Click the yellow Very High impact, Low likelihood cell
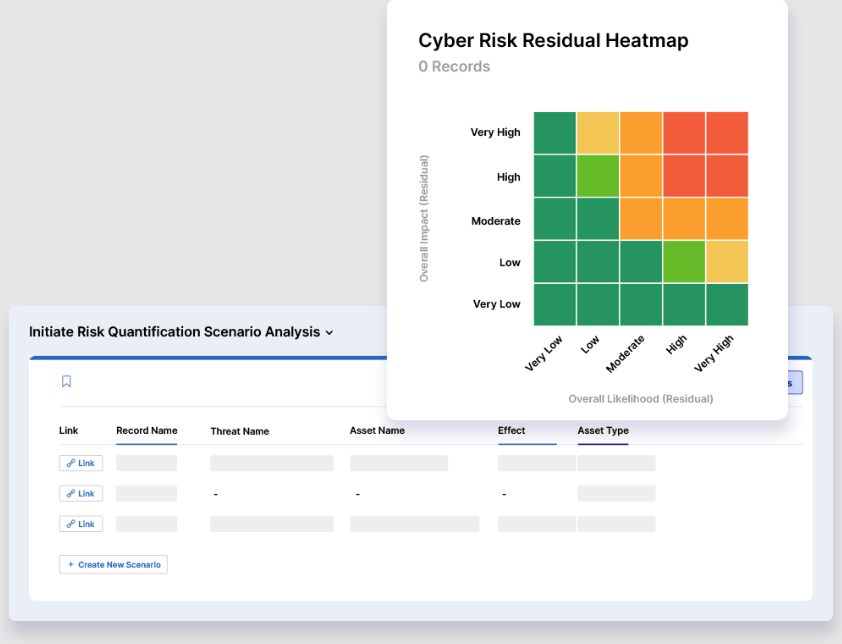The width and height of the screenshot is (842, 644). tap(597, 132)
